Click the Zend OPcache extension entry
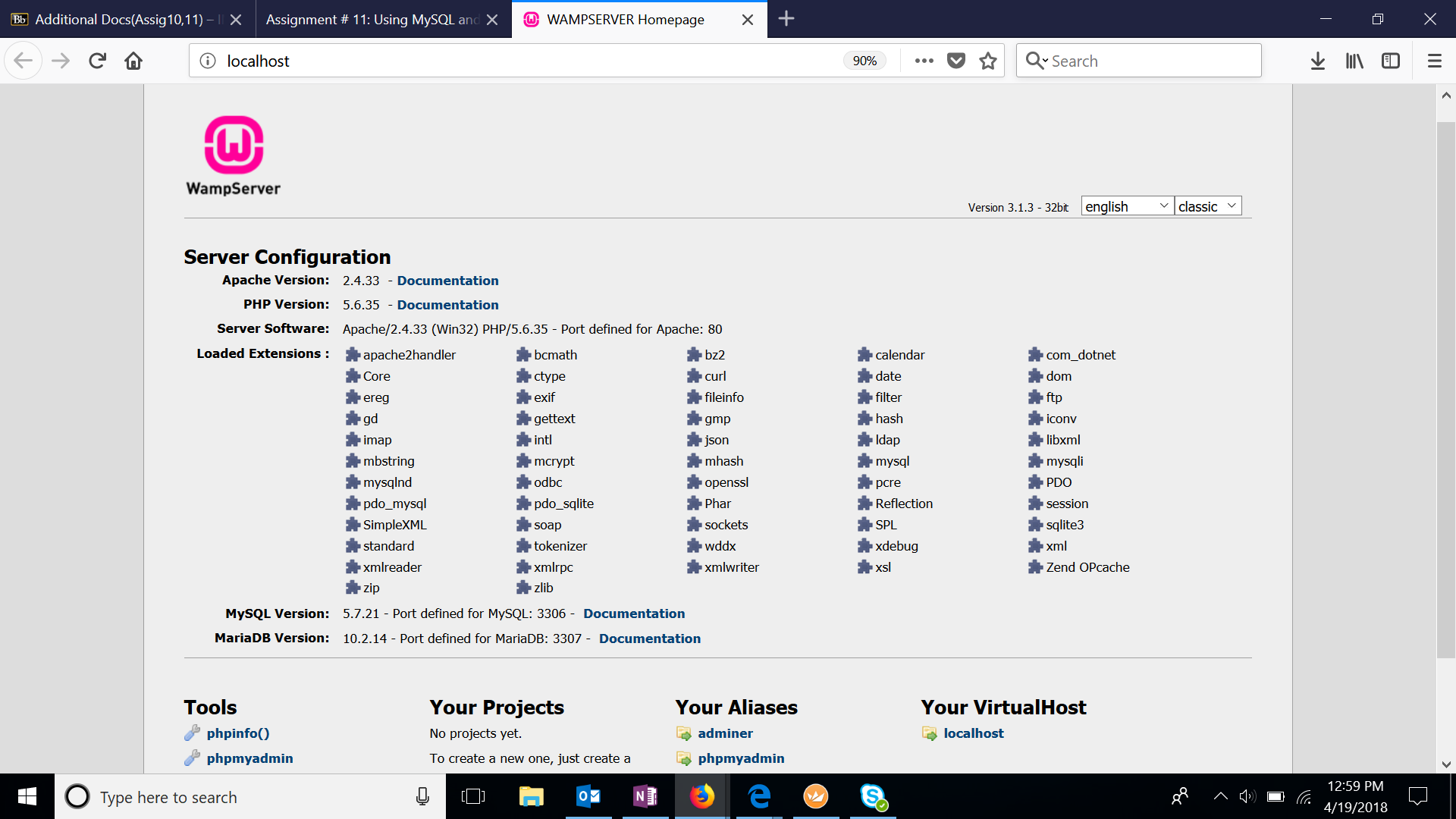The image size is (1456, 819). point(1078,567)
